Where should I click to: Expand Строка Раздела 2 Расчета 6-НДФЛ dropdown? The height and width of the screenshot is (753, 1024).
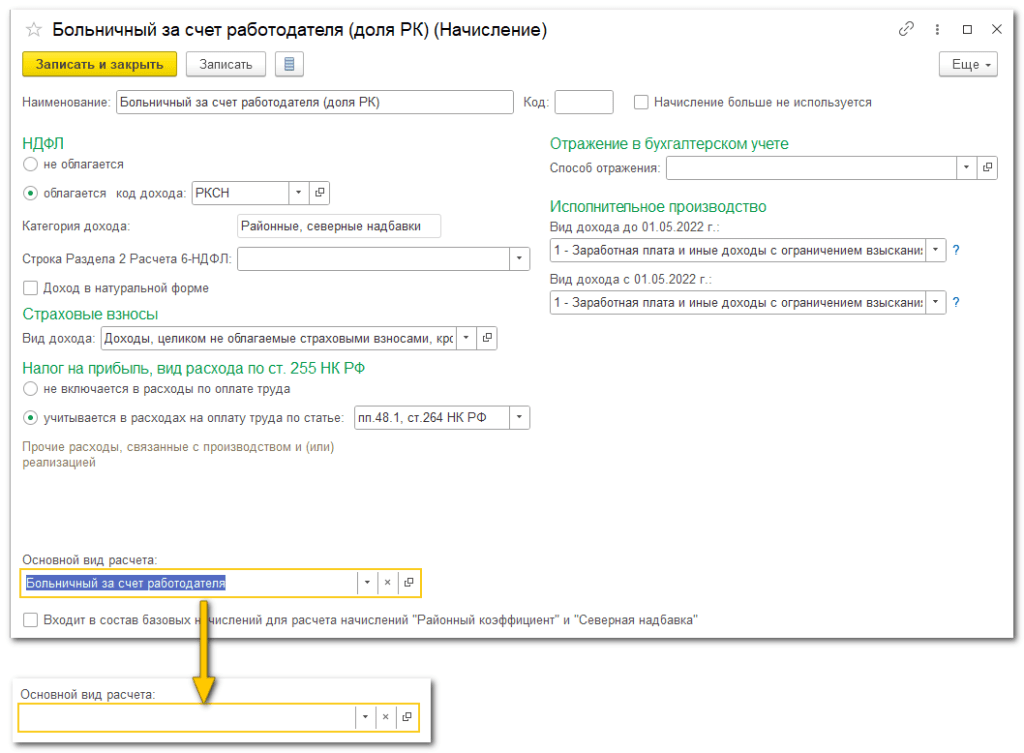(x=519, y=259)
